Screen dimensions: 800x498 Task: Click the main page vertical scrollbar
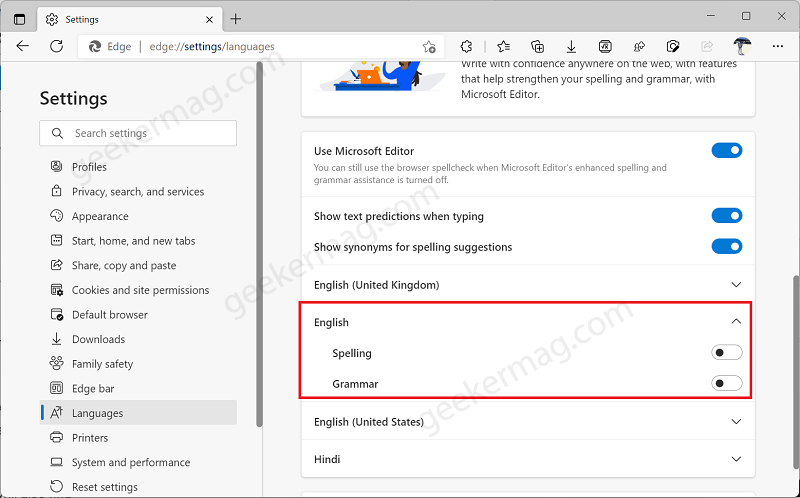[x=795, y=371]
